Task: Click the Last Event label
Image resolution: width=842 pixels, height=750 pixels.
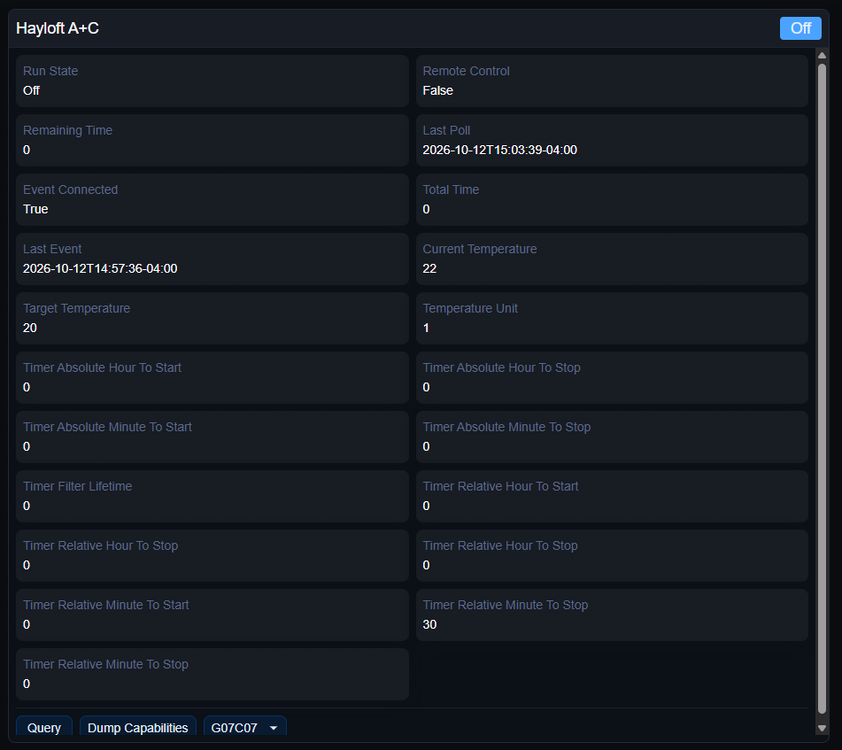Action: click(x=52, y=249)
